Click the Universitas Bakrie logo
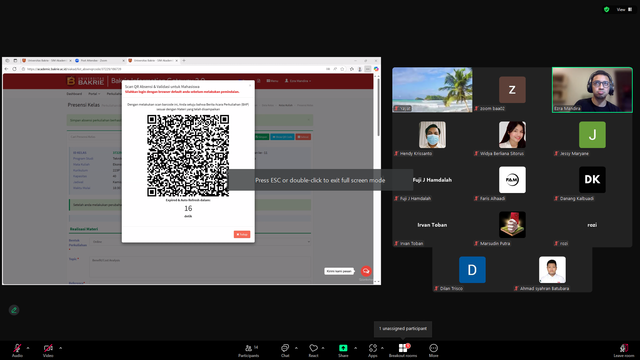 pos(86,81)
